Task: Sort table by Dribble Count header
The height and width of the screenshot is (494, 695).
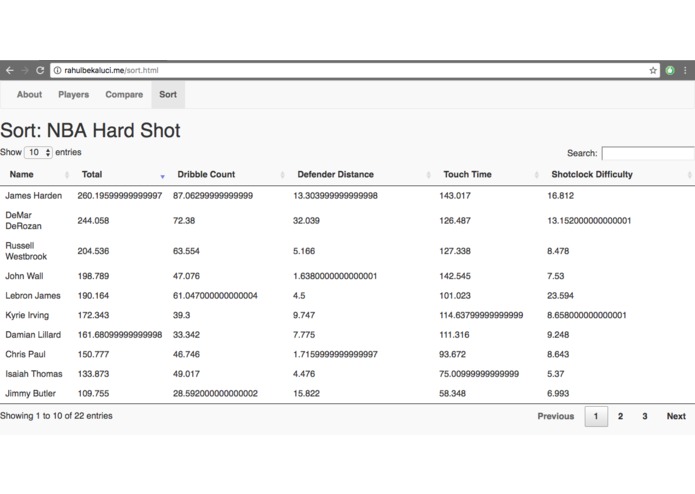Action: [x=229, y=175]
